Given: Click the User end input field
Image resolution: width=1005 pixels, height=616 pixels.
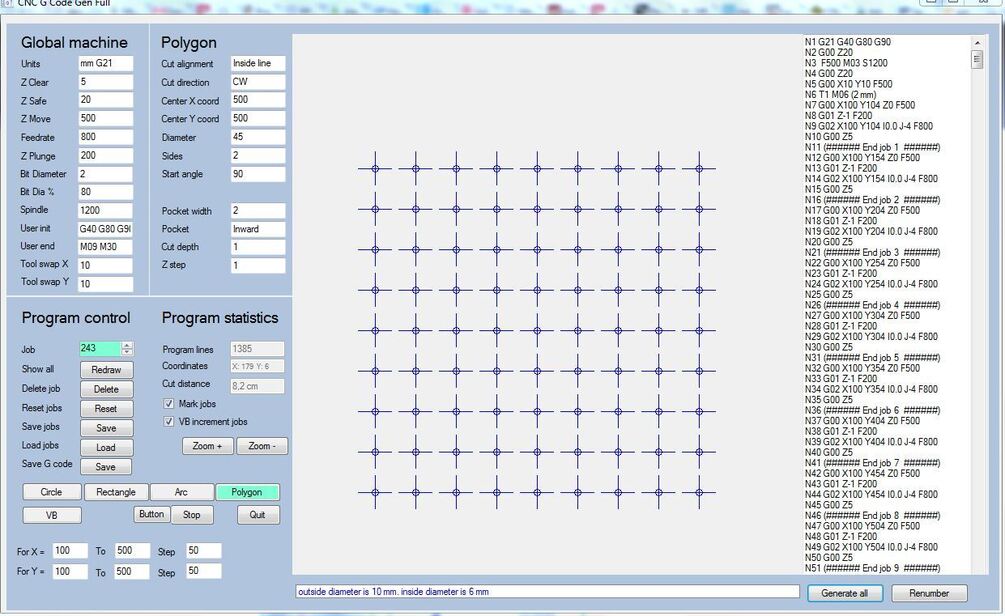Looking at the screenshot, I should 105,247.
